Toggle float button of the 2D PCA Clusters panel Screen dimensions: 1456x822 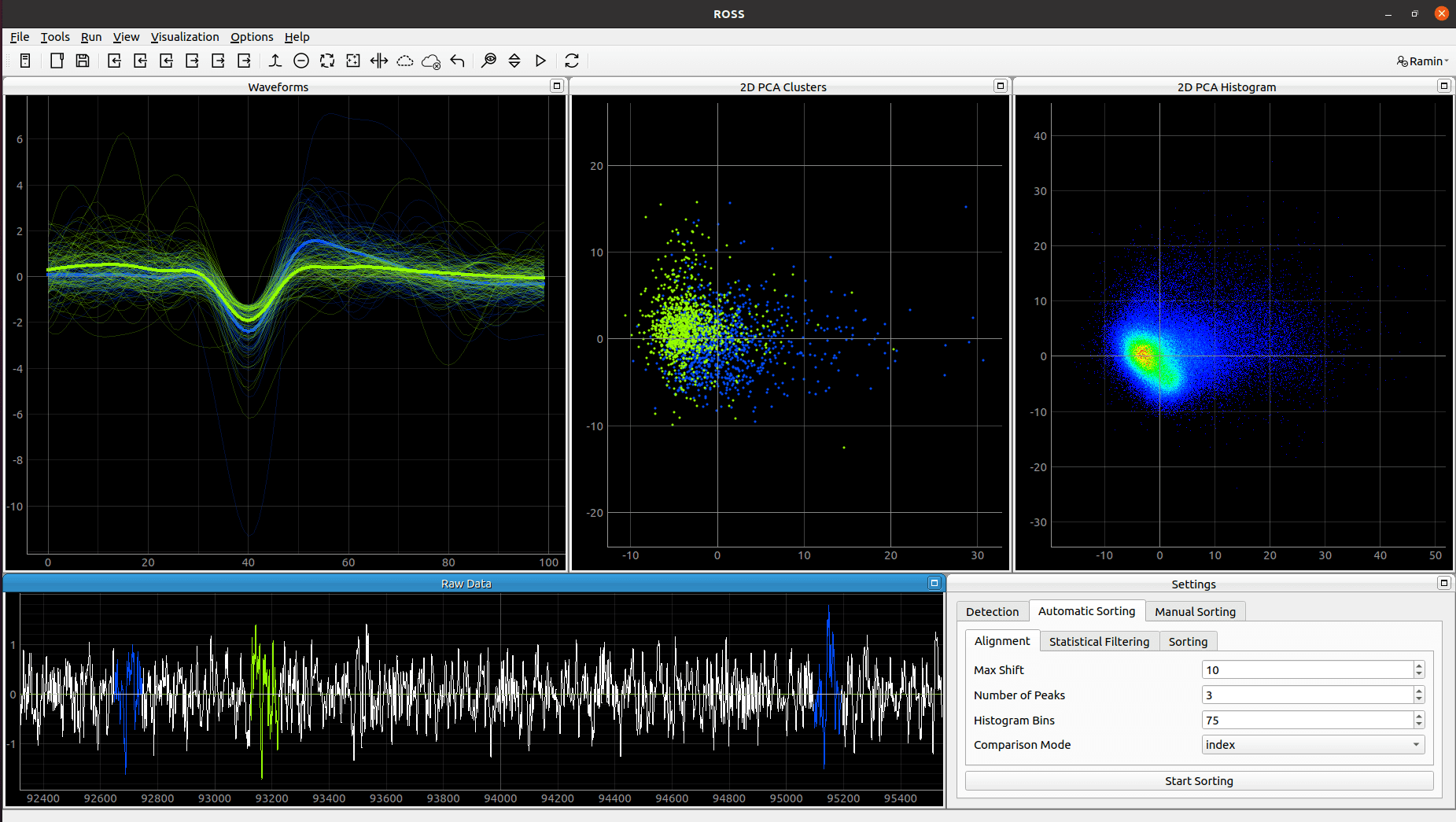click(1001, 86)
